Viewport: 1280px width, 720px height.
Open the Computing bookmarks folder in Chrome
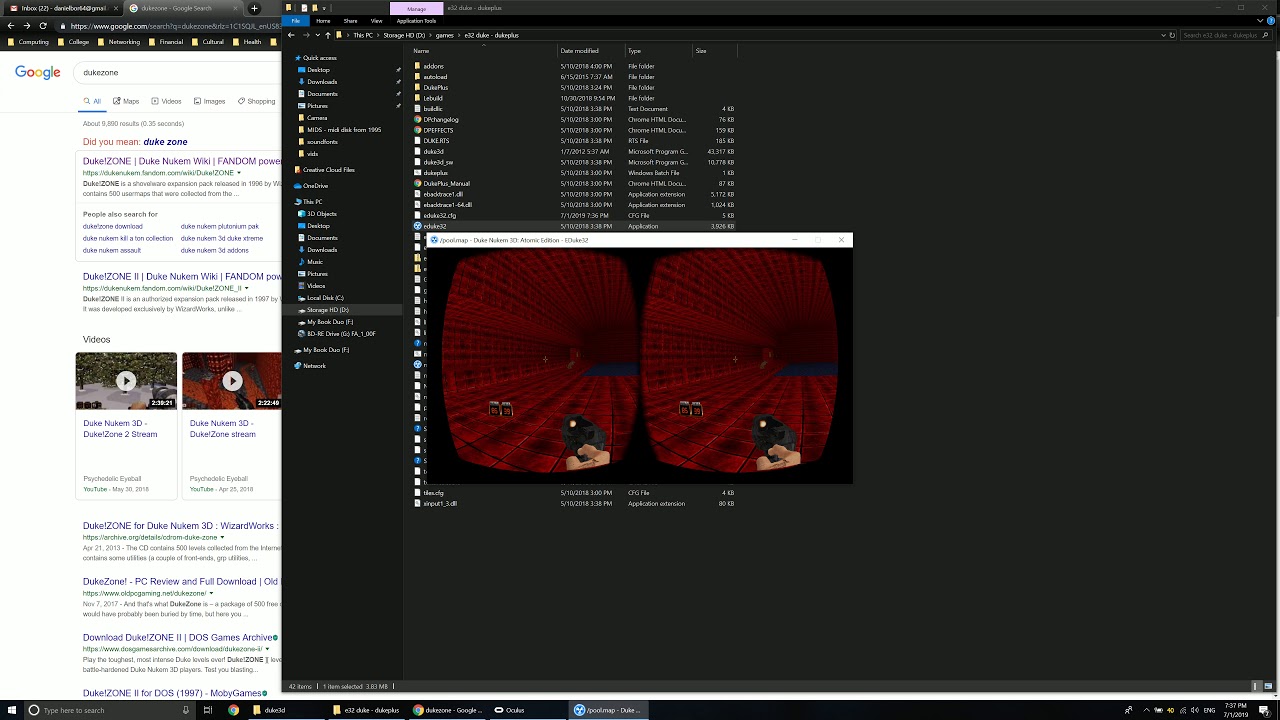28,42
